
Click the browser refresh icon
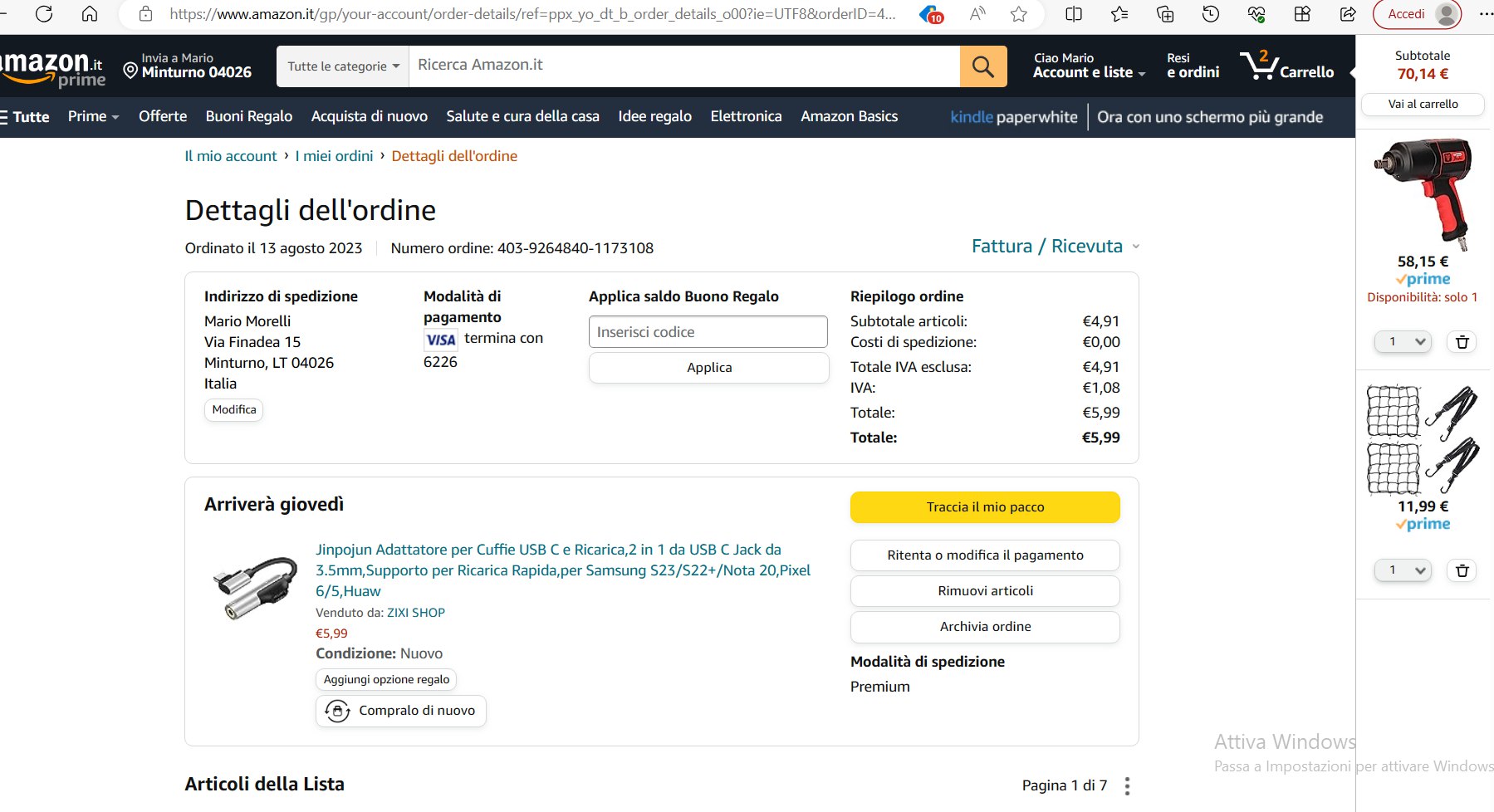pyautogui.click(x=44, y=14)
